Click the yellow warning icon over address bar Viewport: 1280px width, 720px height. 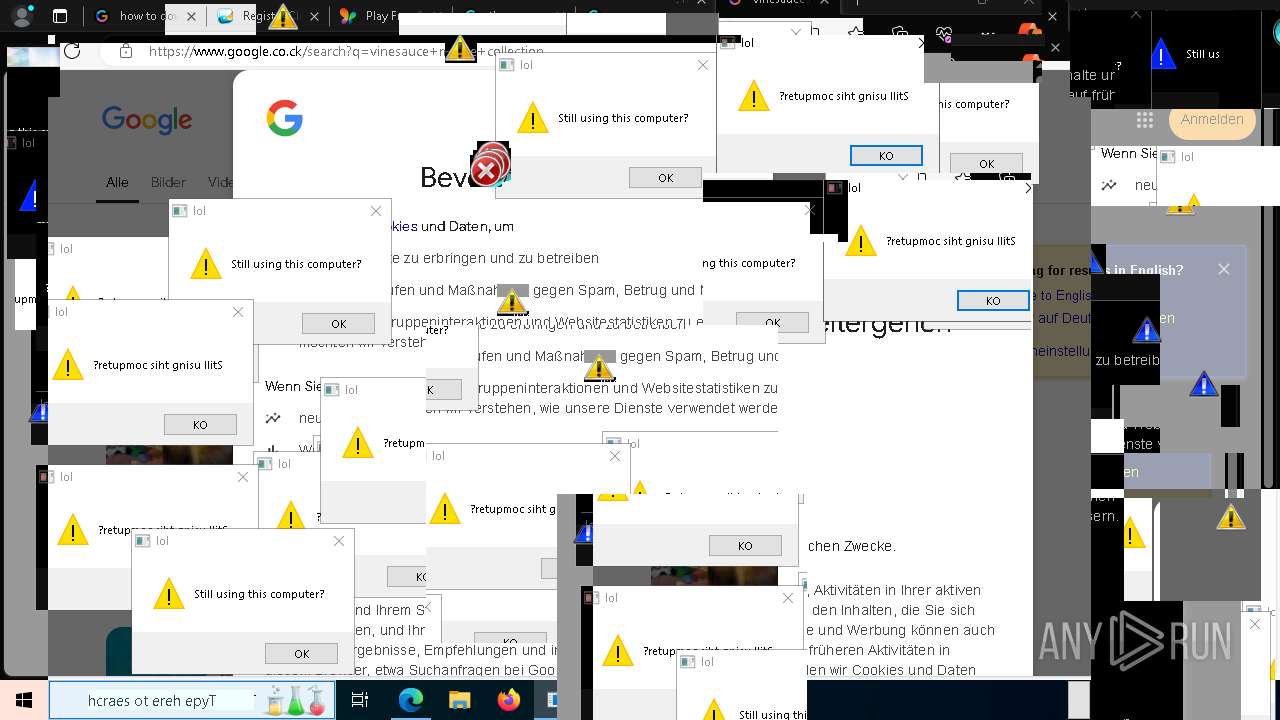click(460, 47)
